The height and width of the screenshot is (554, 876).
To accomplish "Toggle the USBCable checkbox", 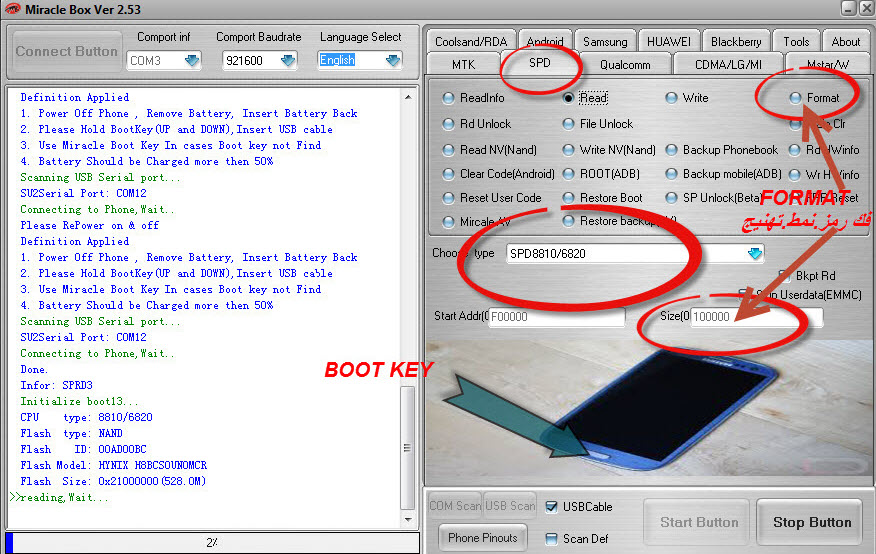I will click(x=551, y=507).
